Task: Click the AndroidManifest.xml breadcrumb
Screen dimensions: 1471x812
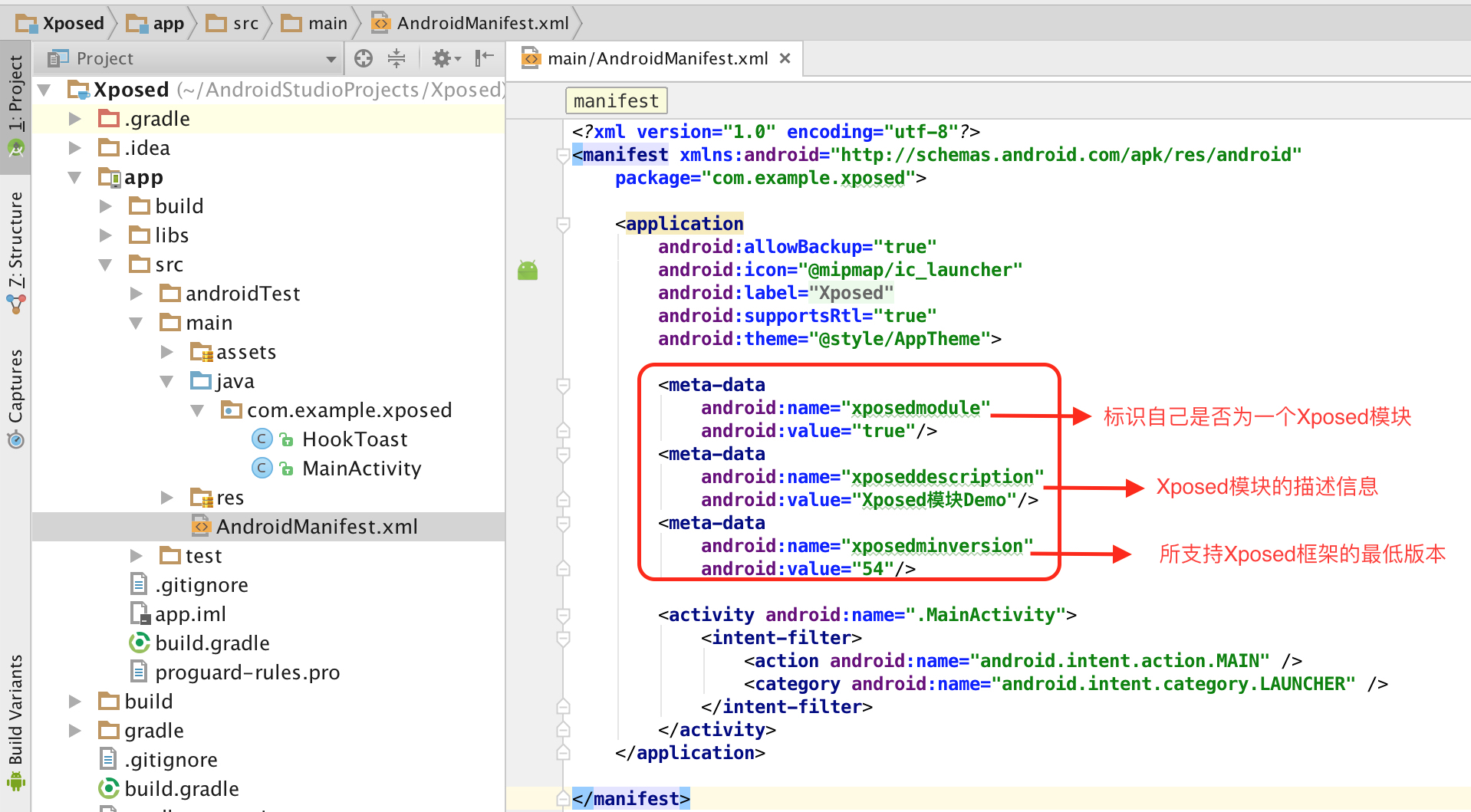Action: (x=470, y=23)
